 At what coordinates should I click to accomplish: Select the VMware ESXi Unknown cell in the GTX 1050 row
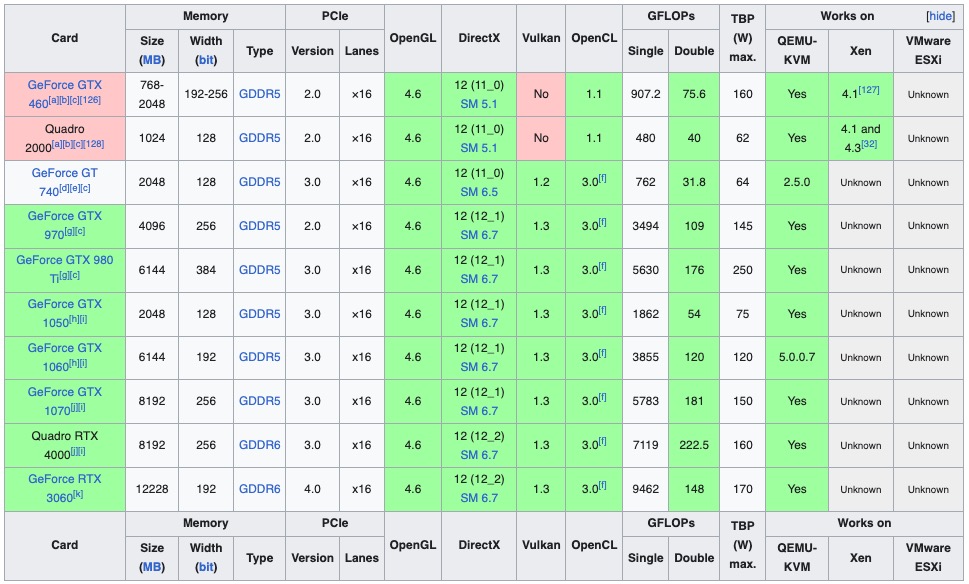click(928, 314)
